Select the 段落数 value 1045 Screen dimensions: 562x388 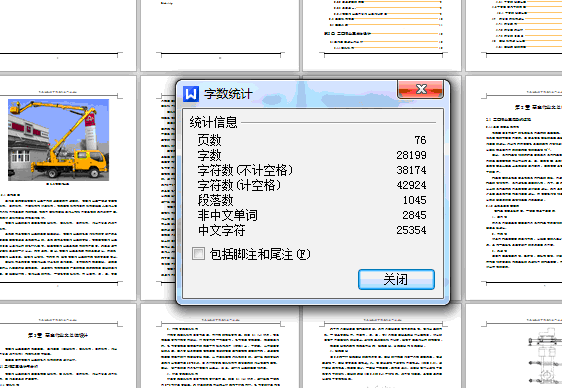click(x=414, y=200)
